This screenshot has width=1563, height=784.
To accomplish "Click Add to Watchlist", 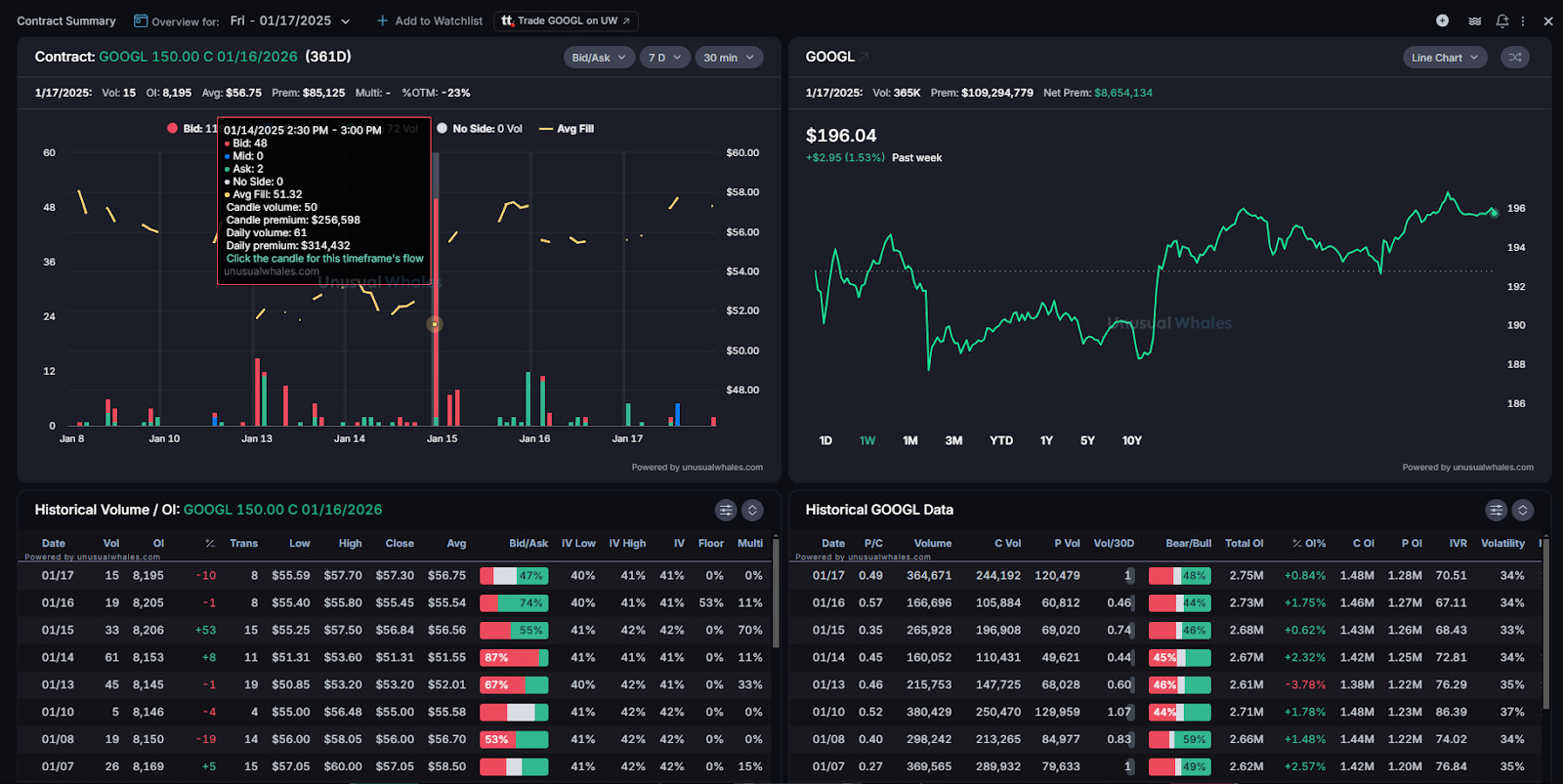I will [430, 21].
